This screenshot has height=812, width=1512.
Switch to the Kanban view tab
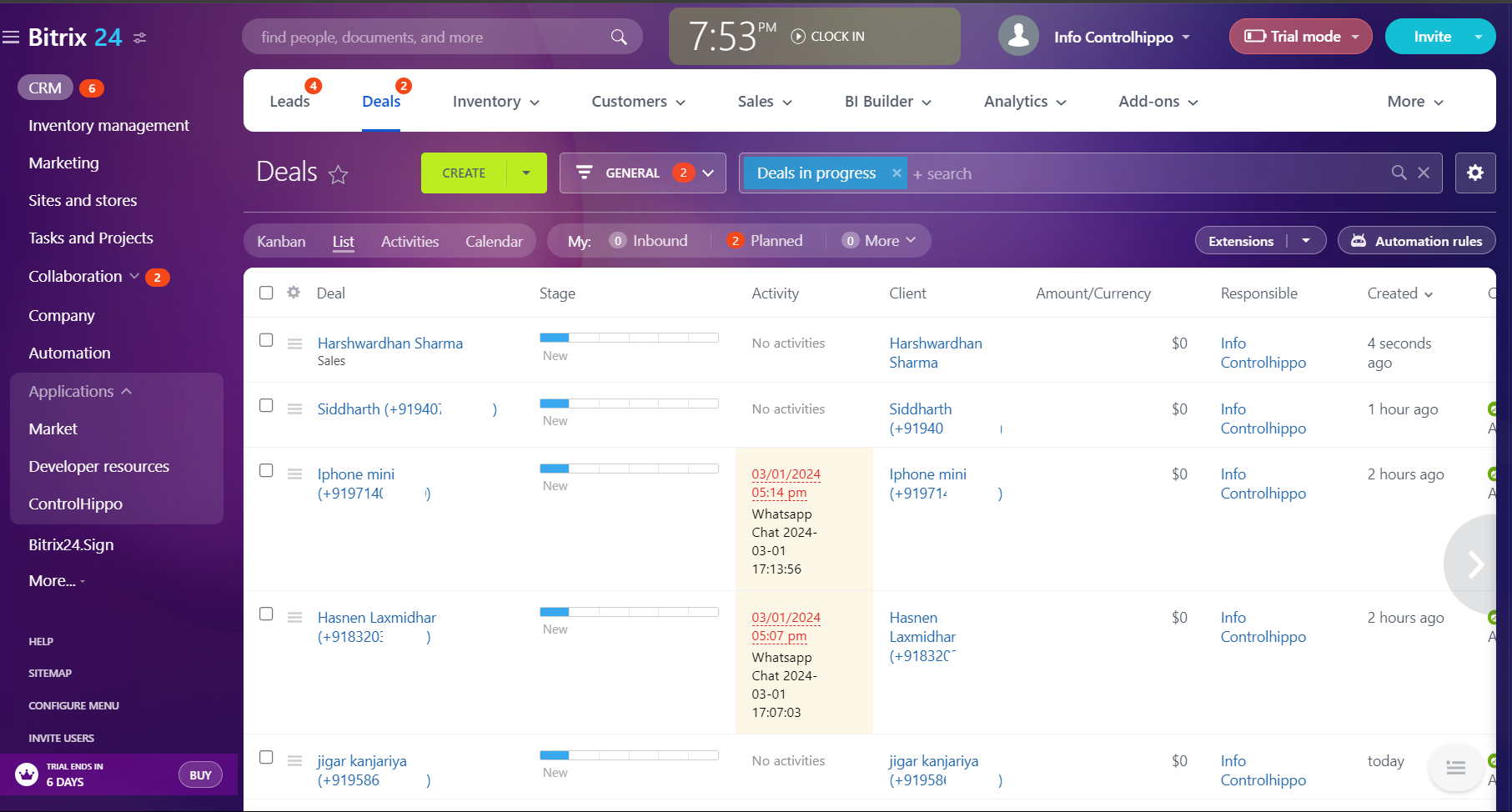coord(281,241)
